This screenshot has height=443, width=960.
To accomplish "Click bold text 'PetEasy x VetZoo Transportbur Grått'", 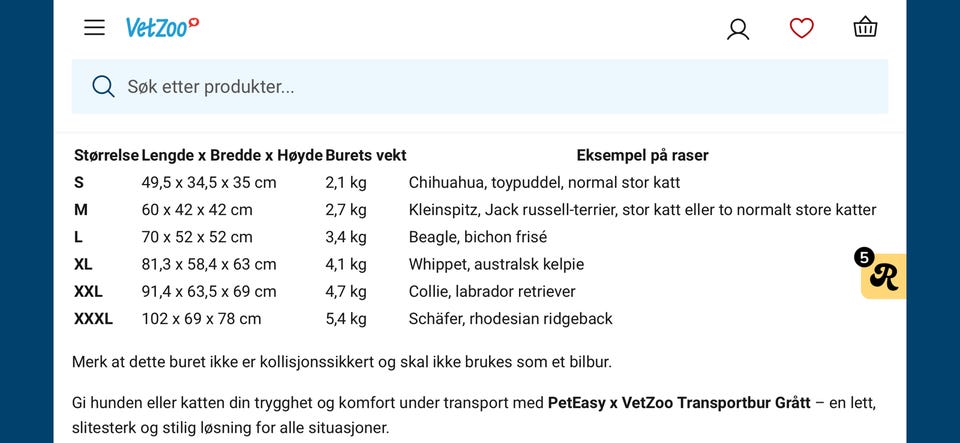I will click(679, 403).
